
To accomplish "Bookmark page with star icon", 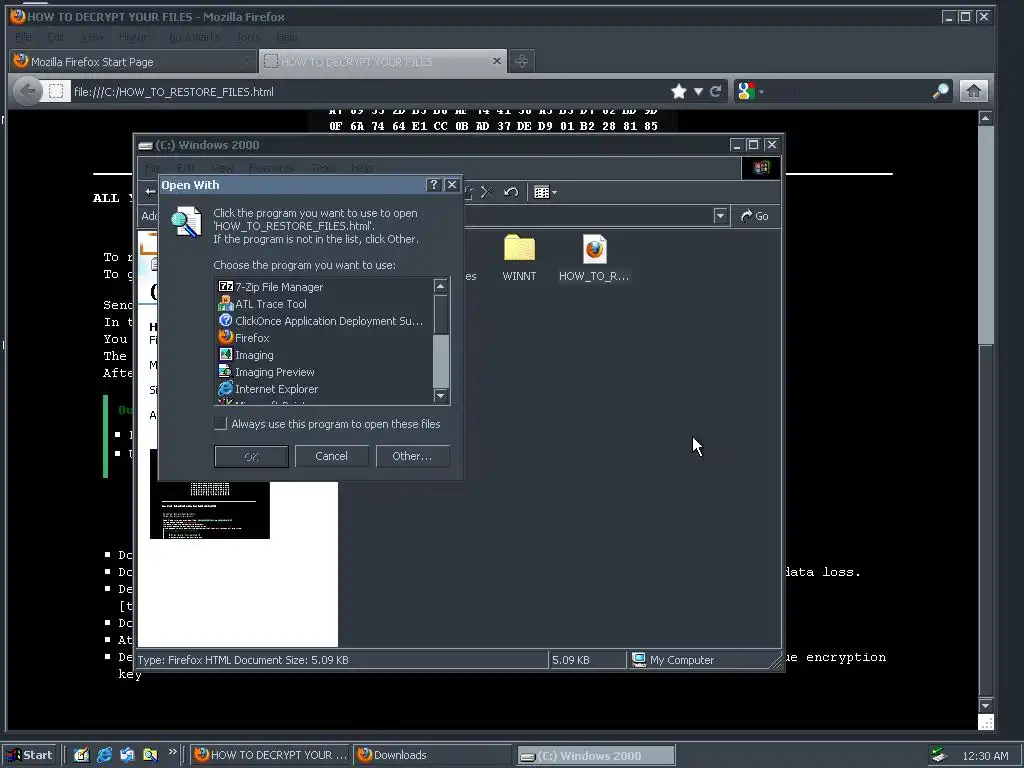I will point(679,91).
